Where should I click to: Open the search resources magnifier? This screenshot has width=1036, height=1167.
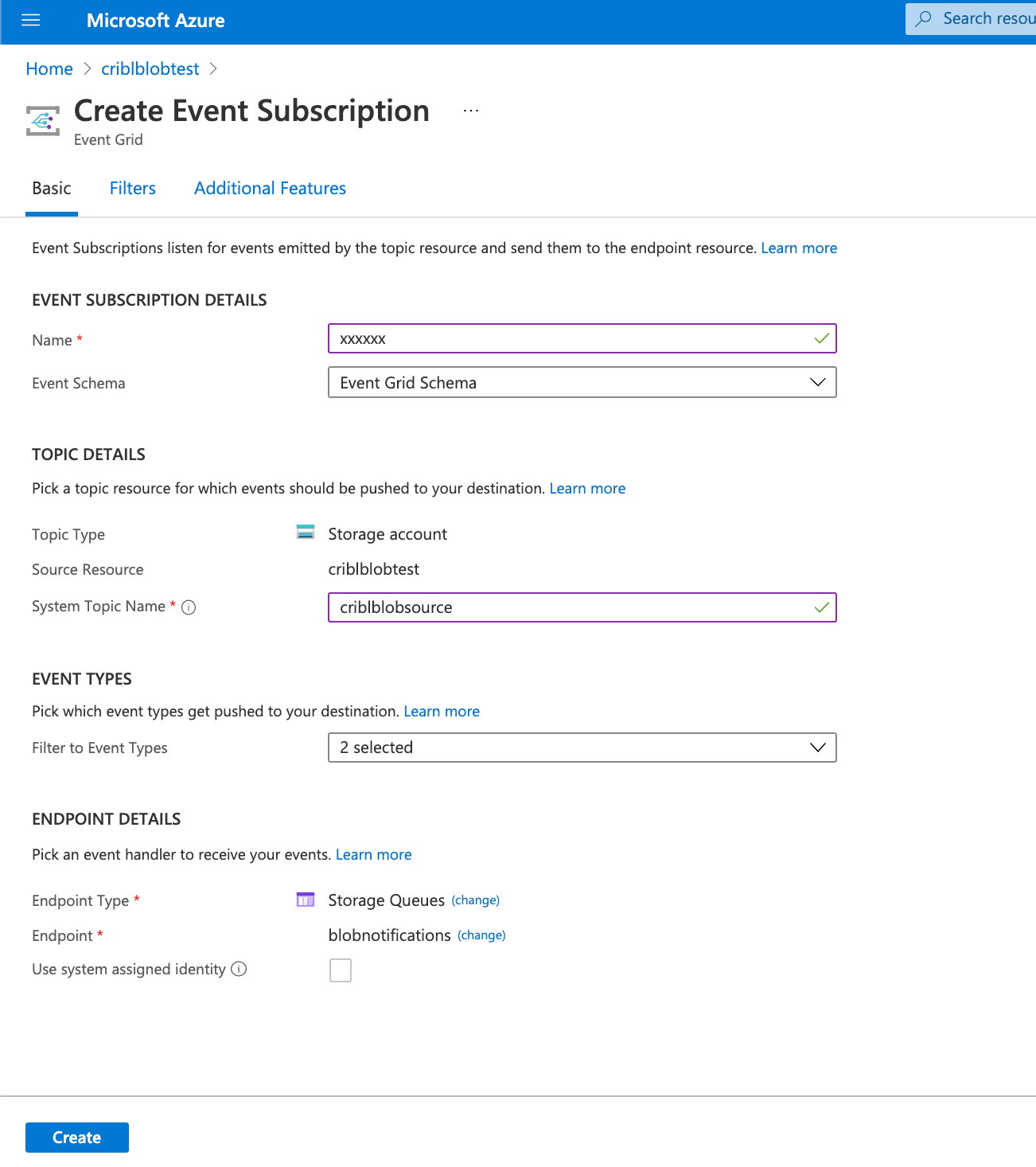point(923,18)
